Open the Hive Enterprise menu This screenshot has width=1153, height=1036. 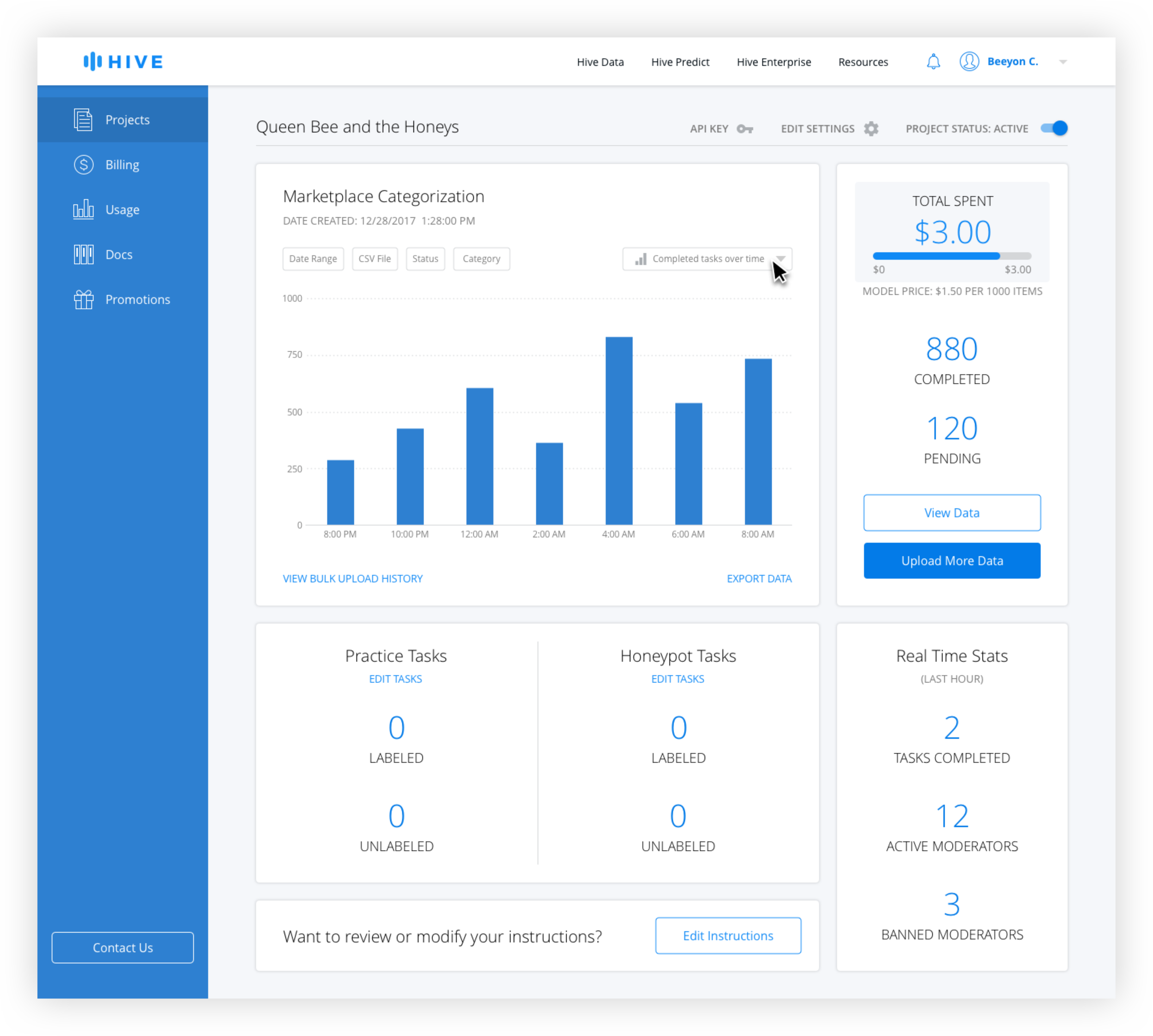click(x=774, y=62)
